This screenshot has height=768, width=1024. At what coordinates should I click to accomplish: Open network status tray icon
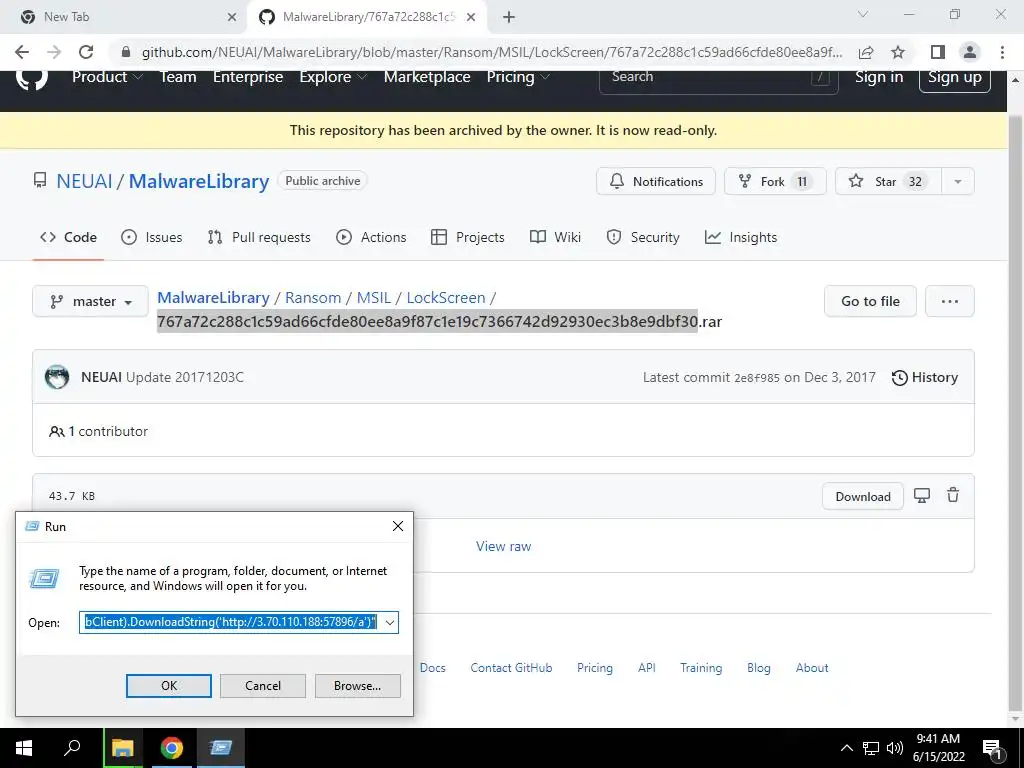871,748
